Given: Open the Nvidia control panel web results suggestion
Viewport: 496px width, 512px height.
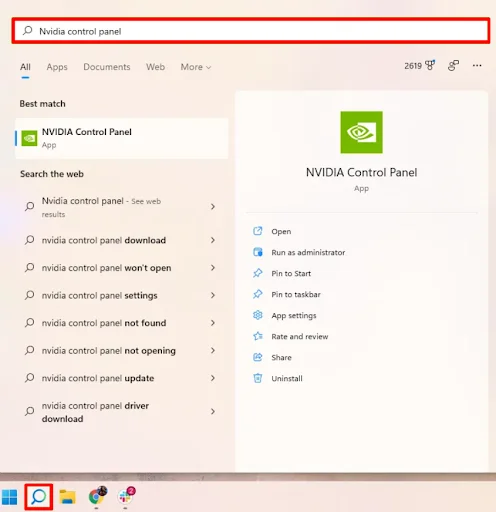Looking at the screenshot, I should point(122,207).
